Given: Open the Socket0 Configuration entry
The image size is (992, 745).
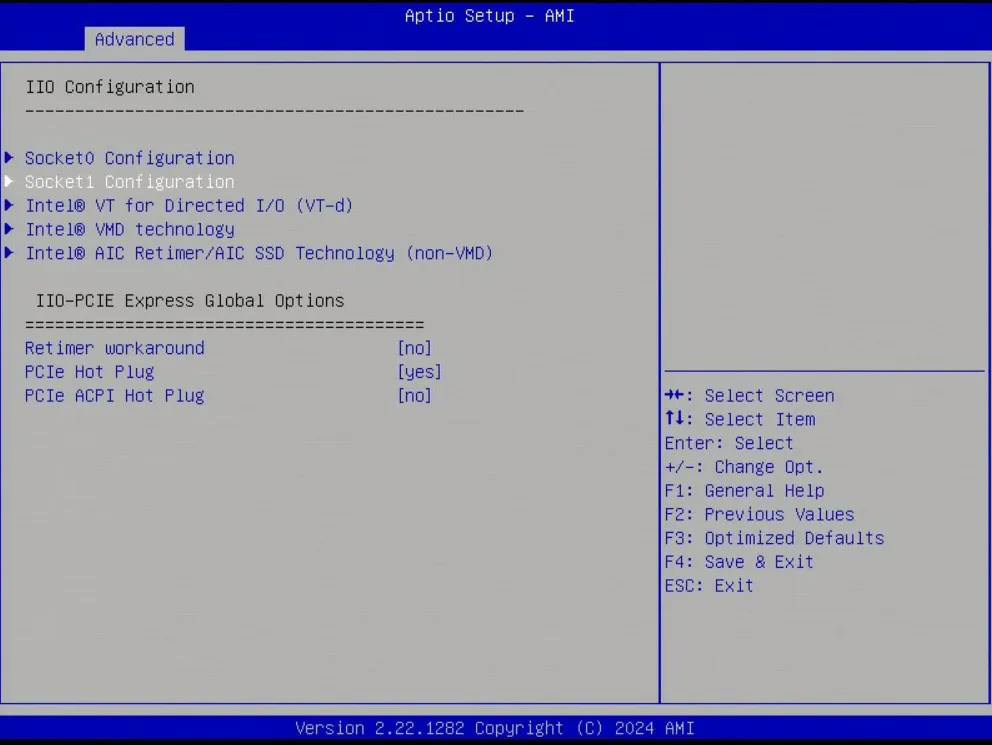Looking at the screenshot, I should coord(129,157).
